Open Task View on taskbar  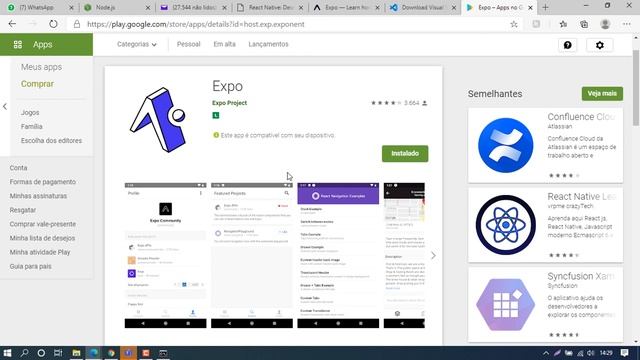tap(58, 353)
